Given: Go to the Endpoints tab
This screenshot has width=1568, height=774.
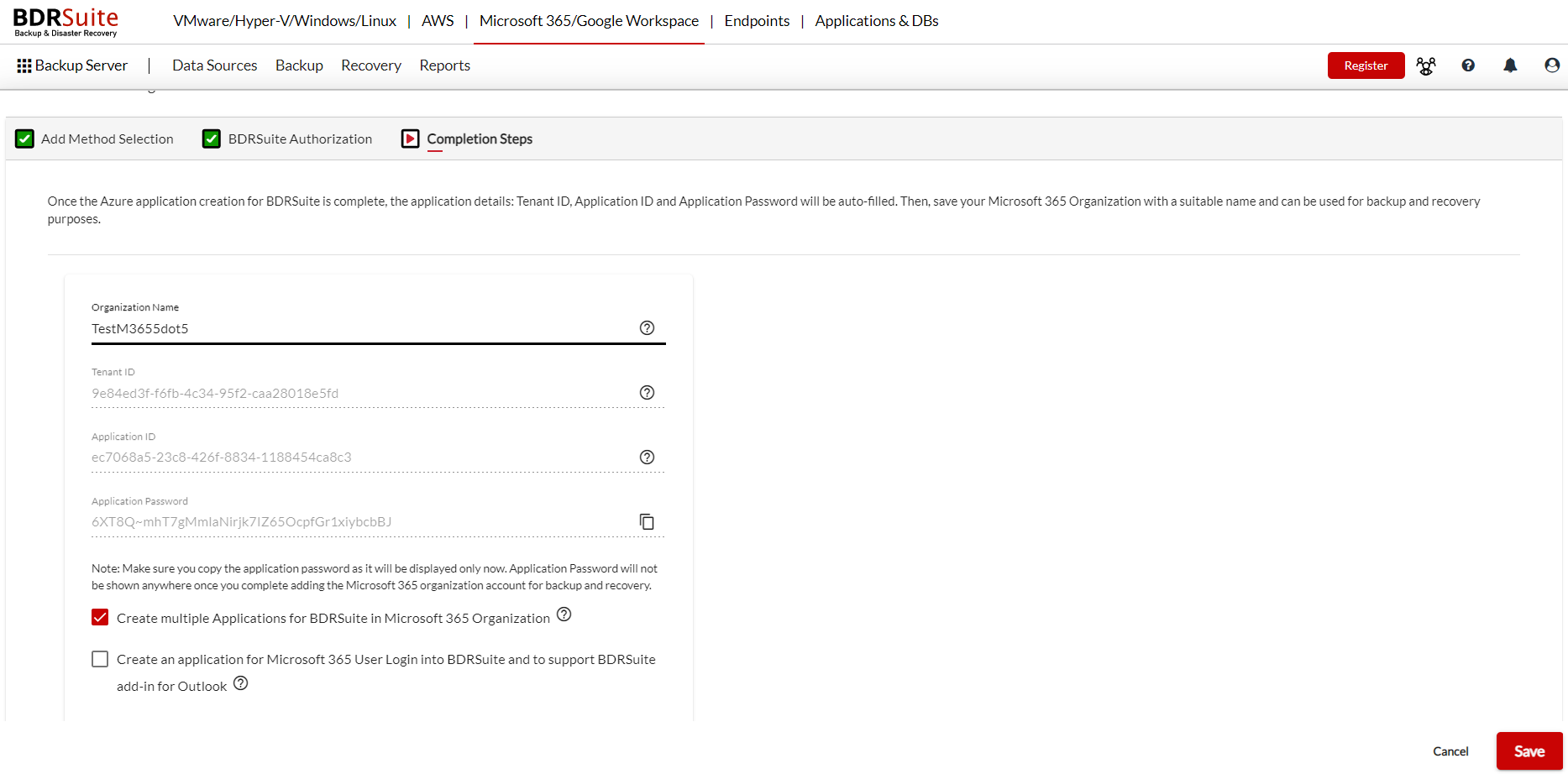Looking at the screenshot, I should tap(757, 21).
